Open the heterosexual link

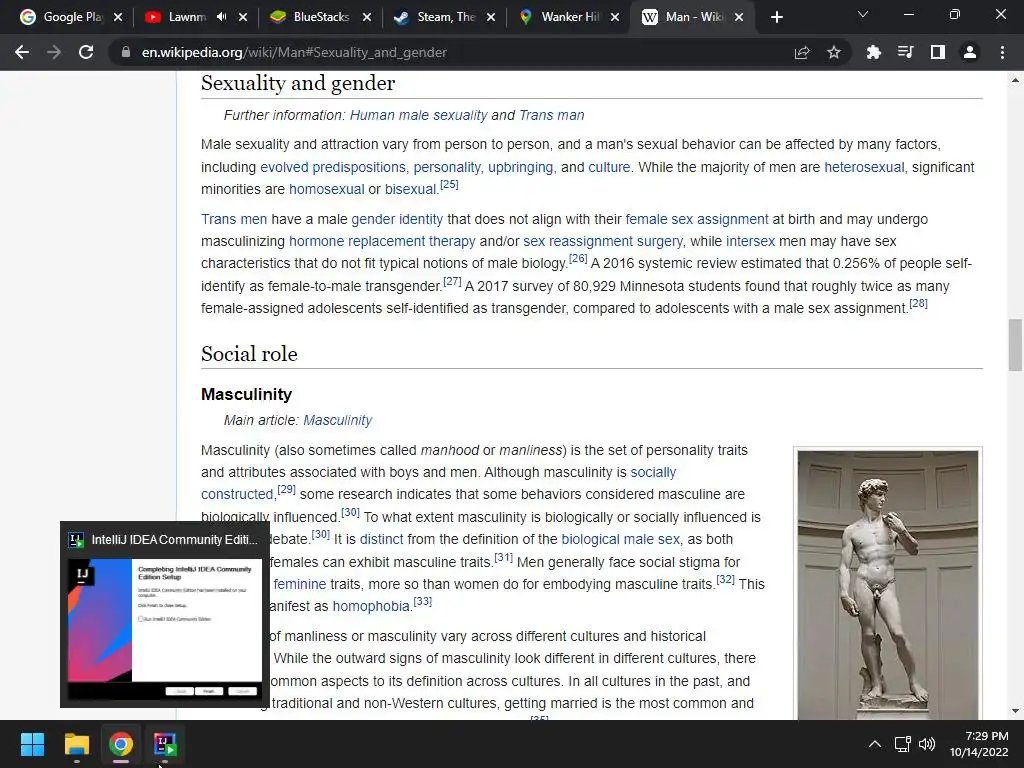[x=864, y=167]
